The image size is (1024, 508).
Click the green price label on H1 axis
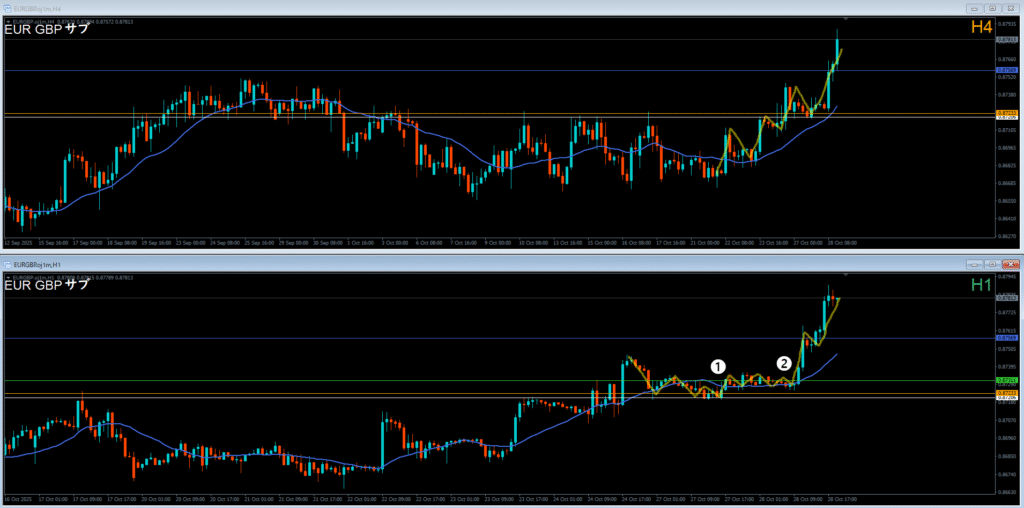point(1006,381)
